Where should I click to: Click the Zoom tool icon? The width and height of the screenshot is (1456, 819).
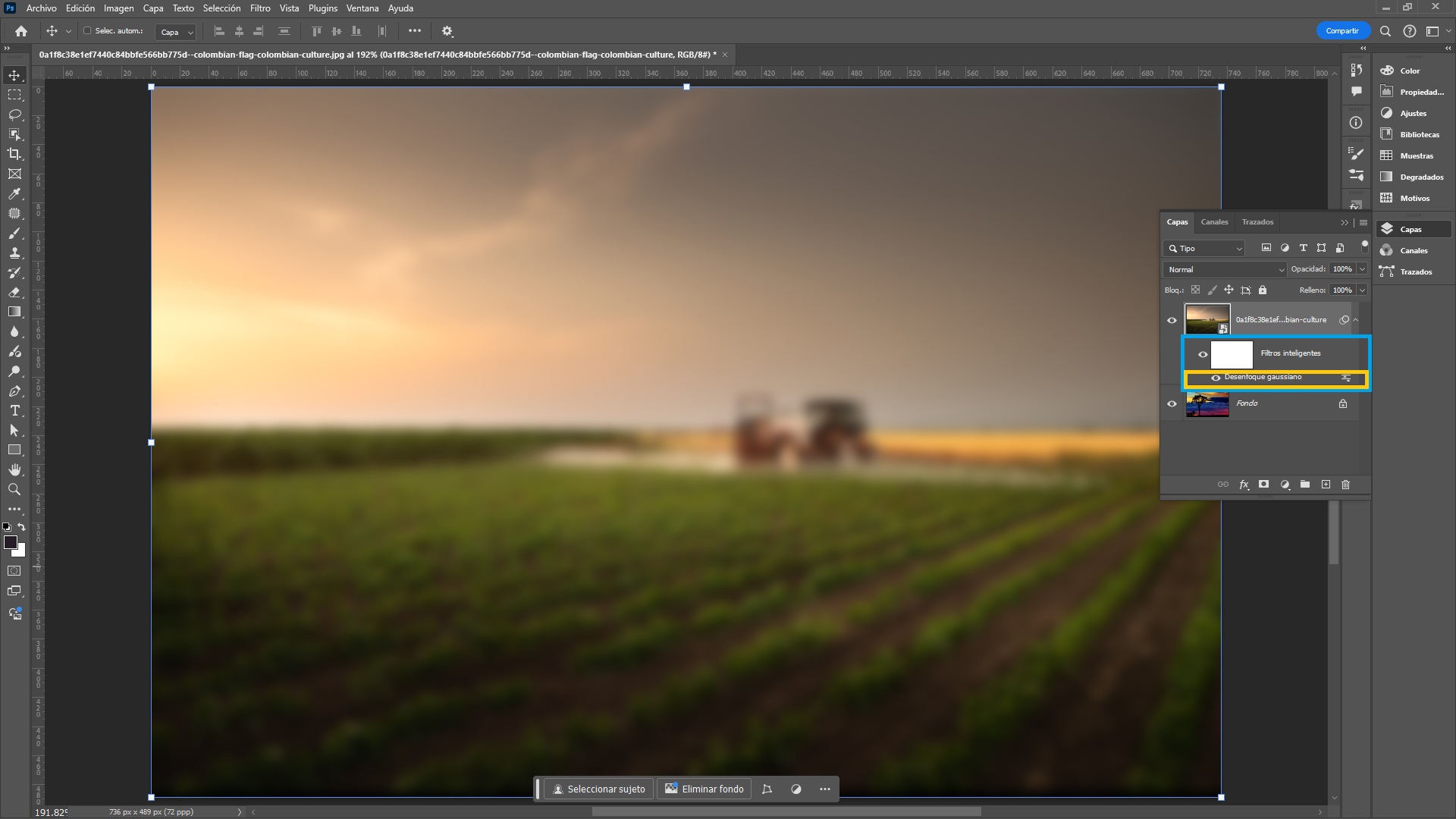pos(14,489)
